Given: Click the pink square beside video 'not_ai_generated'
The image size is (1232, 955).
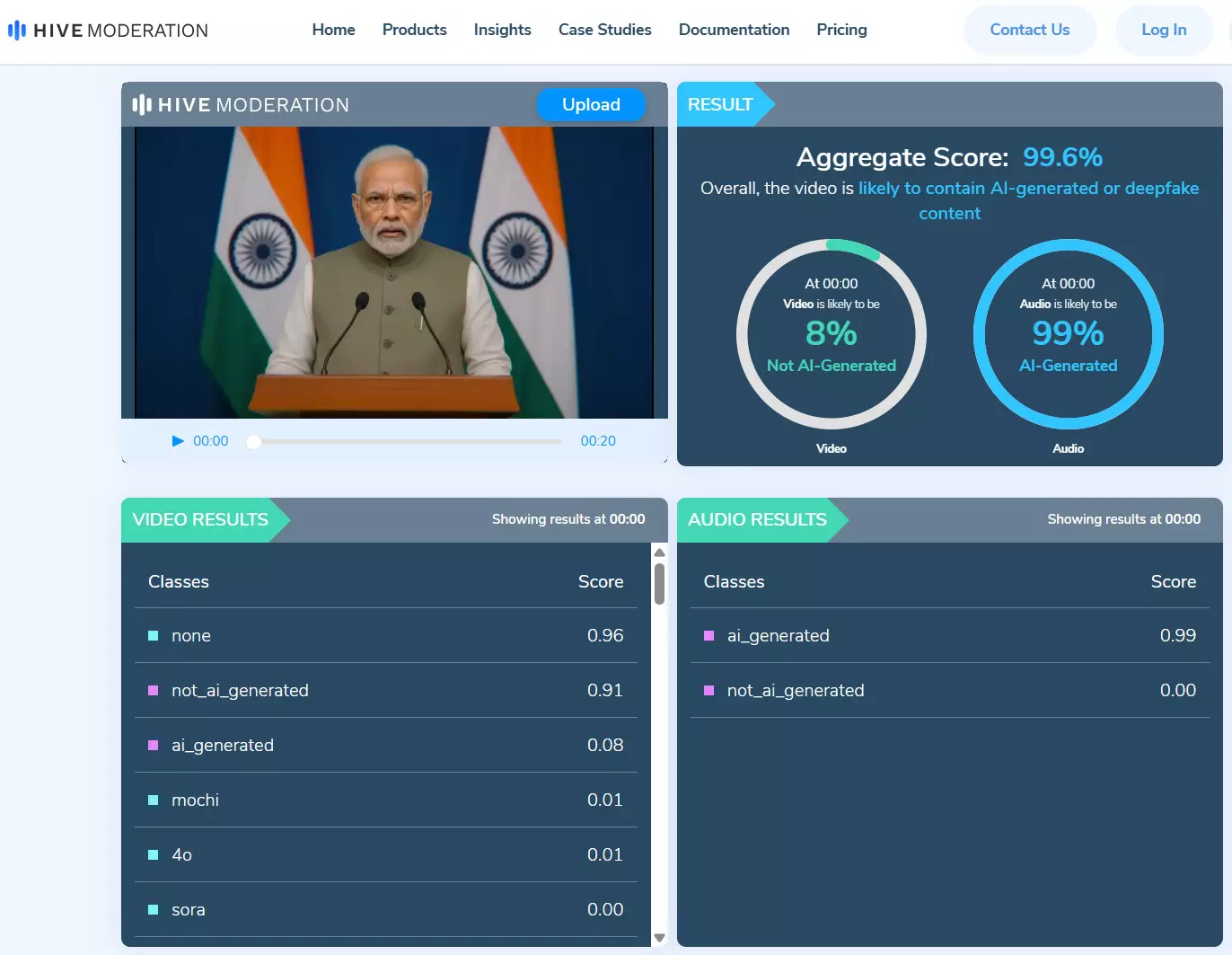Looking at the screenshot, I should 153,691.
